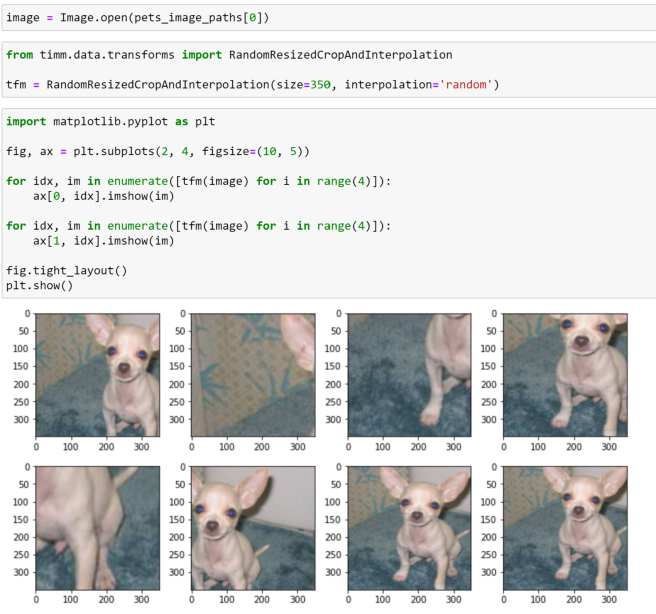Viewport: 656px width, 614px height.
Task: Click the tfm = RandomResizedCropAndInterpolation assignment line
Action: 252,85
